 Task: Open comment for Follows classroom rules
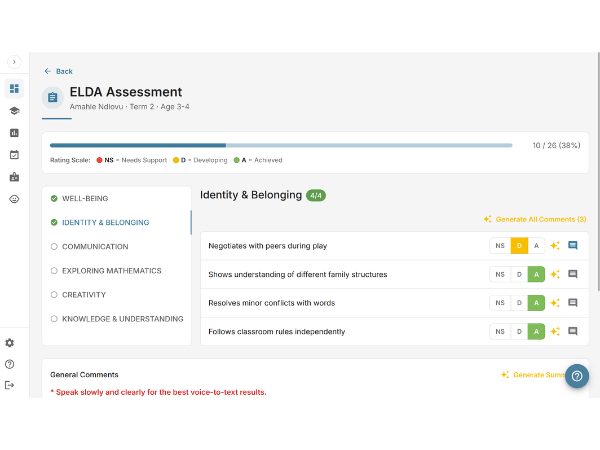pos(573,331)
